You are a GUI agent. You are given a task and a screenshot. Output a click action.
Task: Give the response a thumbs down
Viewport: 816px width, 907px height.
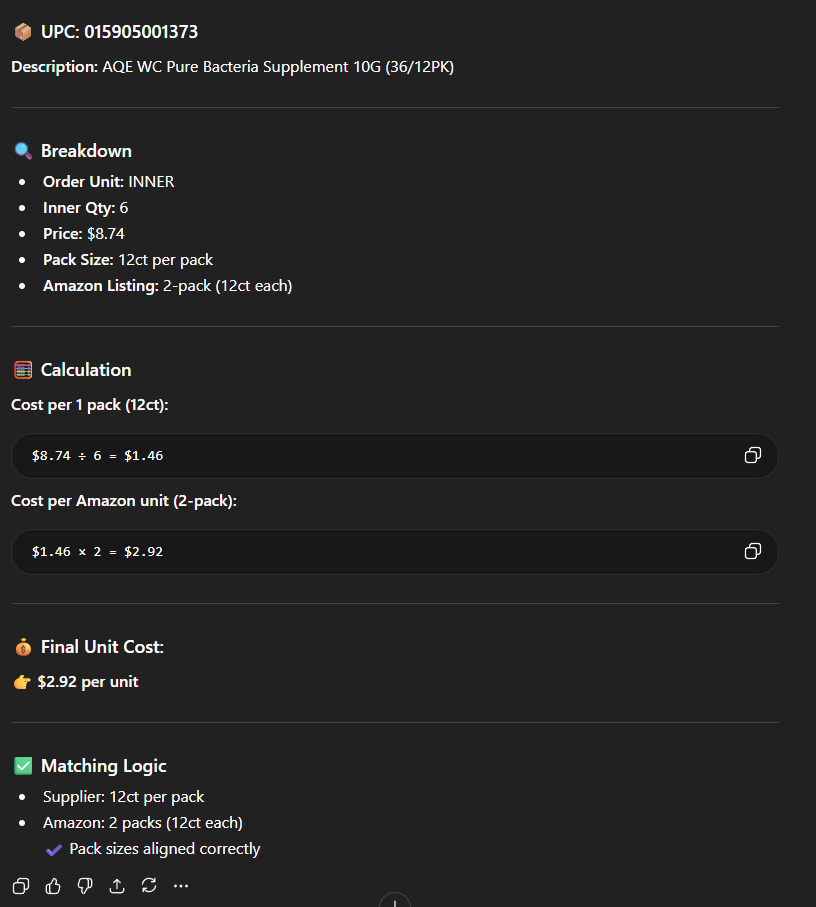[85, 885]
